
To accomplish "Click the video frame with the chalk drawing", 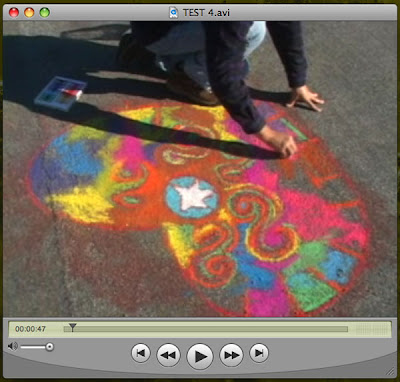I will 200,169.
